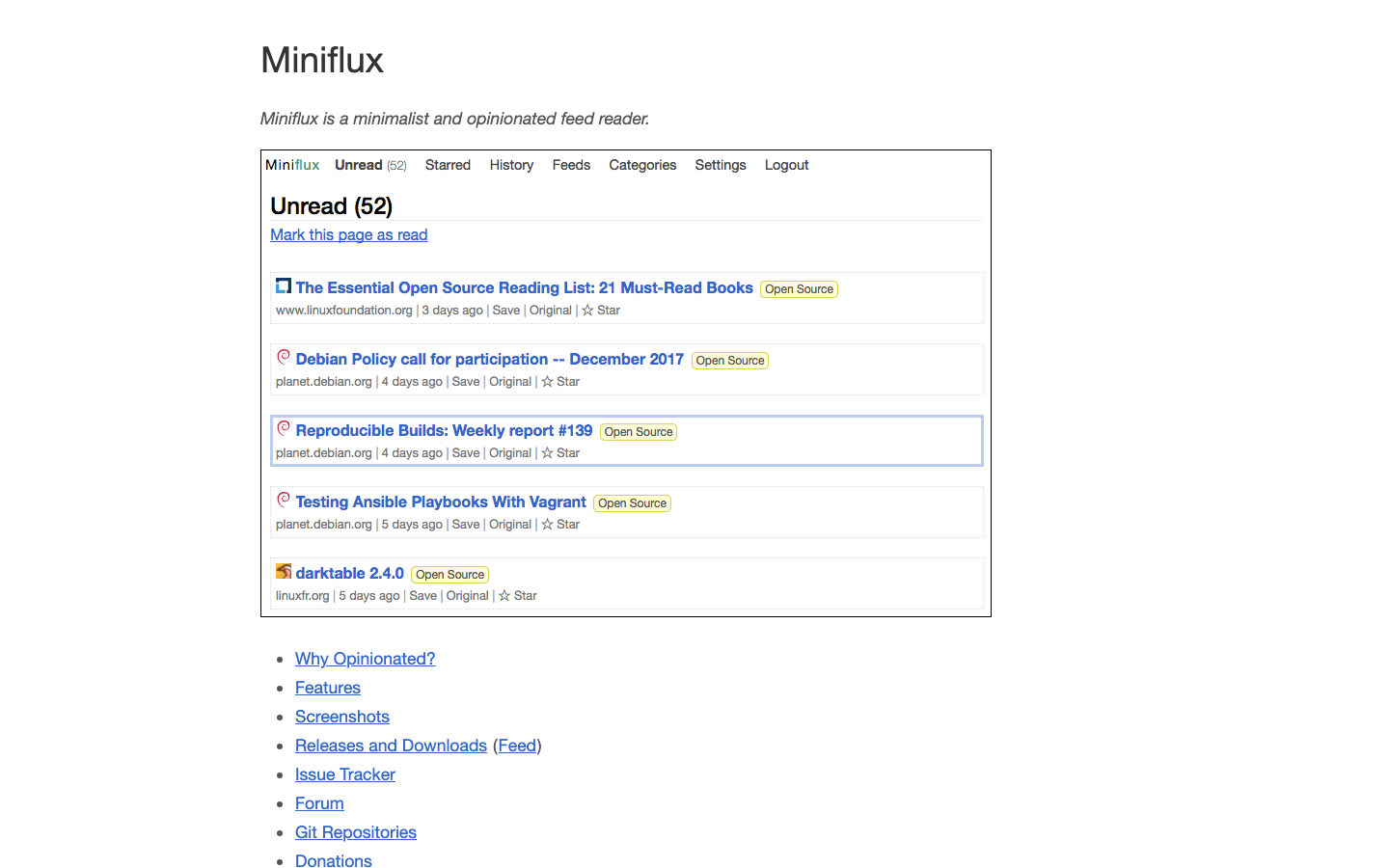The image size is (1389, 868).
Task: Visit the Git Repositories page
Action: [356, 832]
